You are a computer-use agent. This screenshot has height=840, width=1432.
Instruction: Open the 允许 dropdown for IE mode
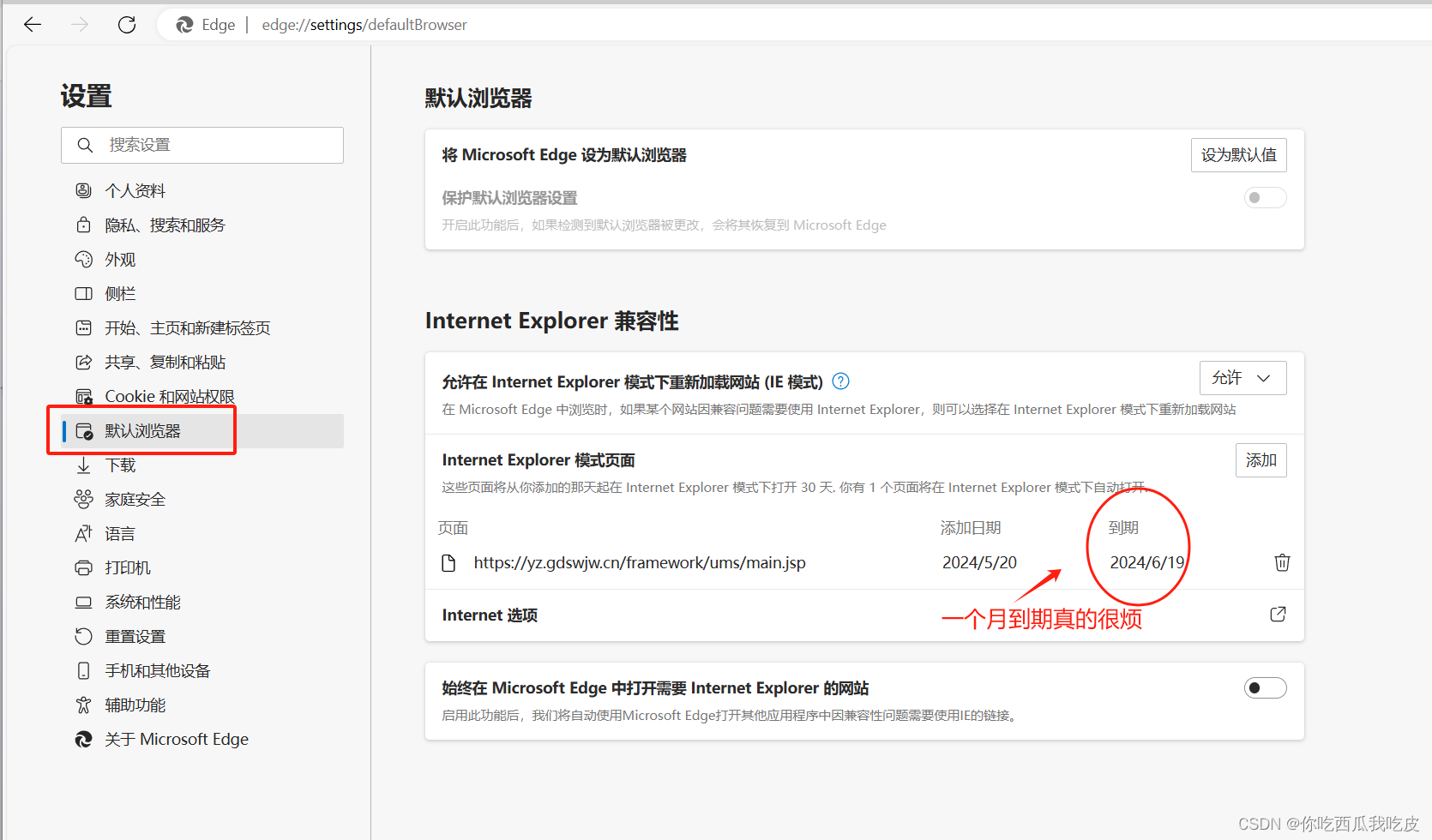pyautogui.click(x=1242, y=378)
